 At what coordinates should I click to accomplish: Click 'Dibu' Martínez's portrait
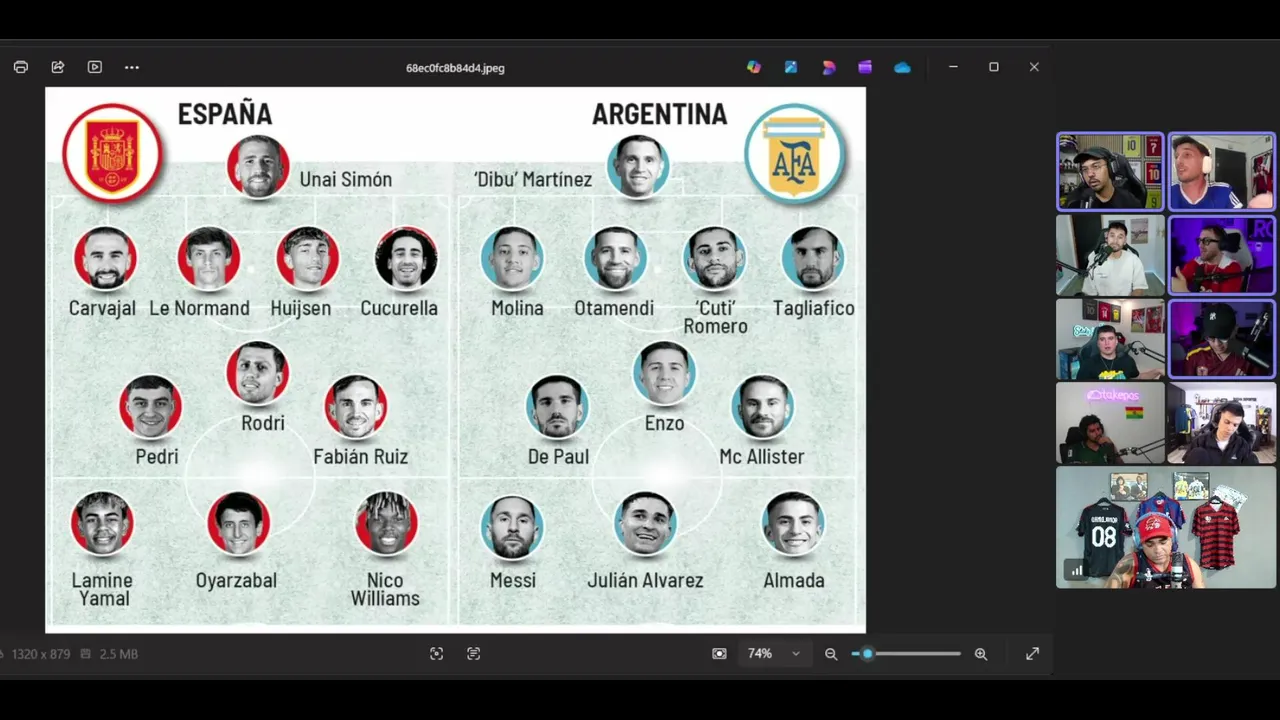tap(638, 166)
